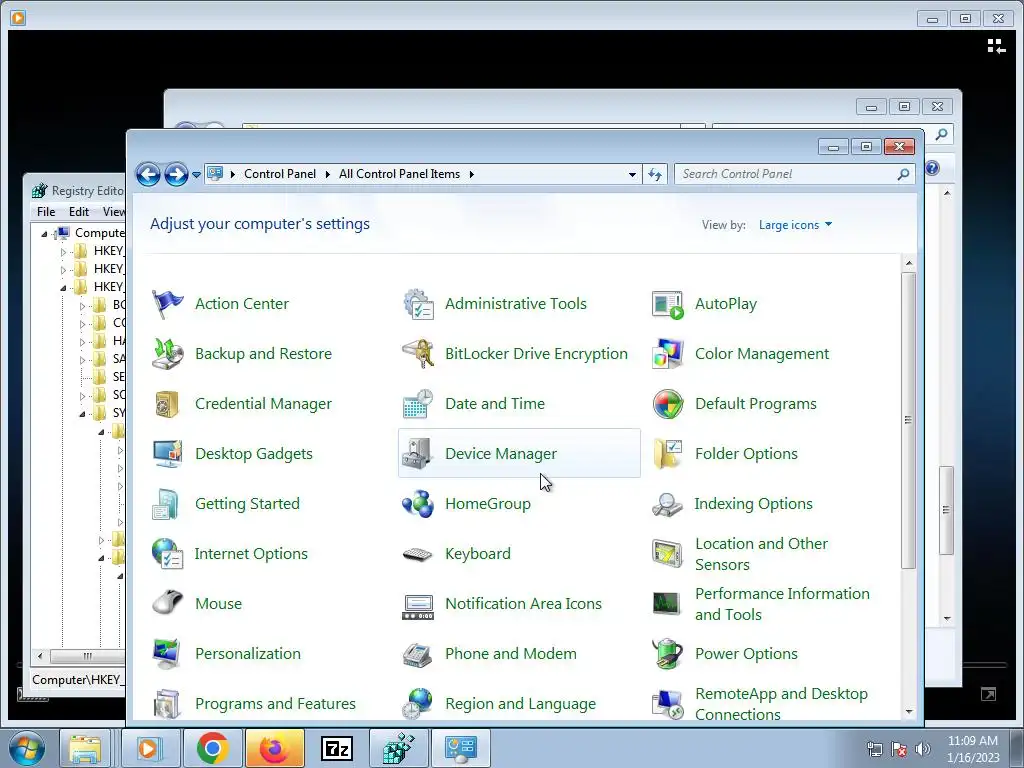Open Device Manager icon

(x=418, y=453)
